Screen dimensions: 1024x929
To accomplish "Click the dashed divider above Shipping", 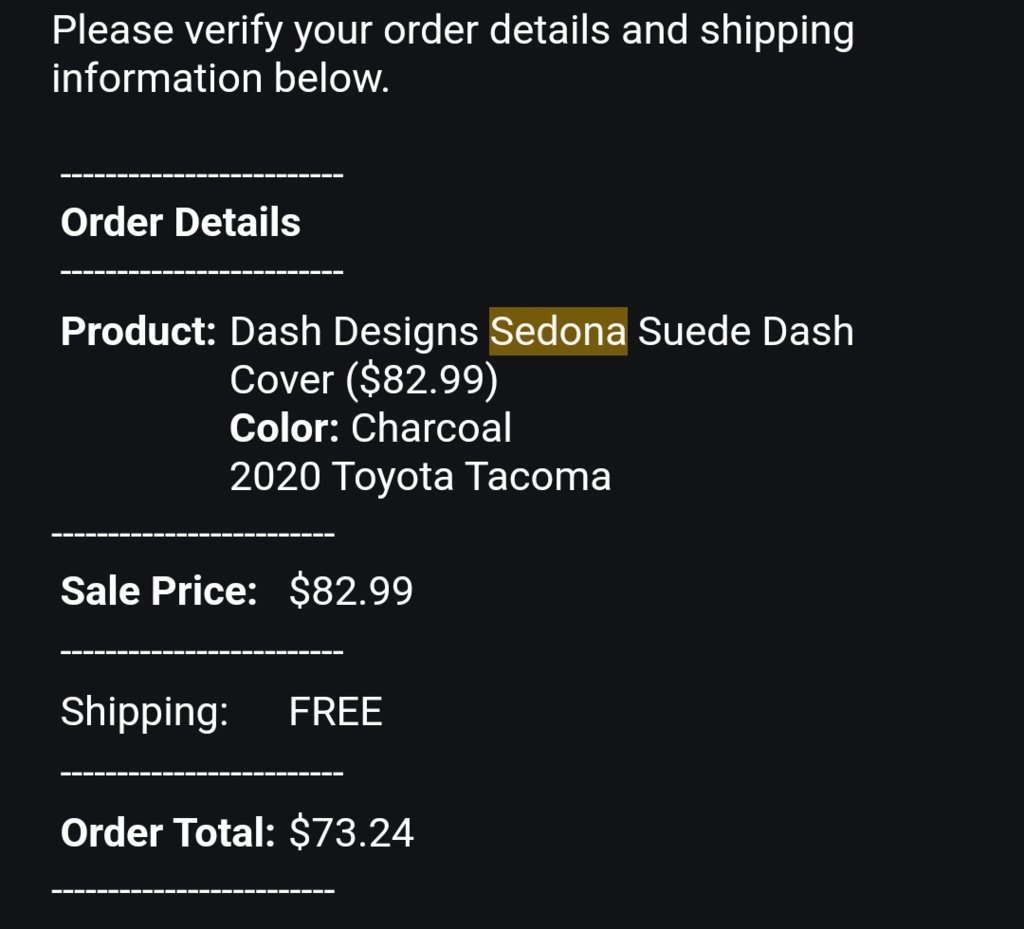I will [x=202, y=652].
